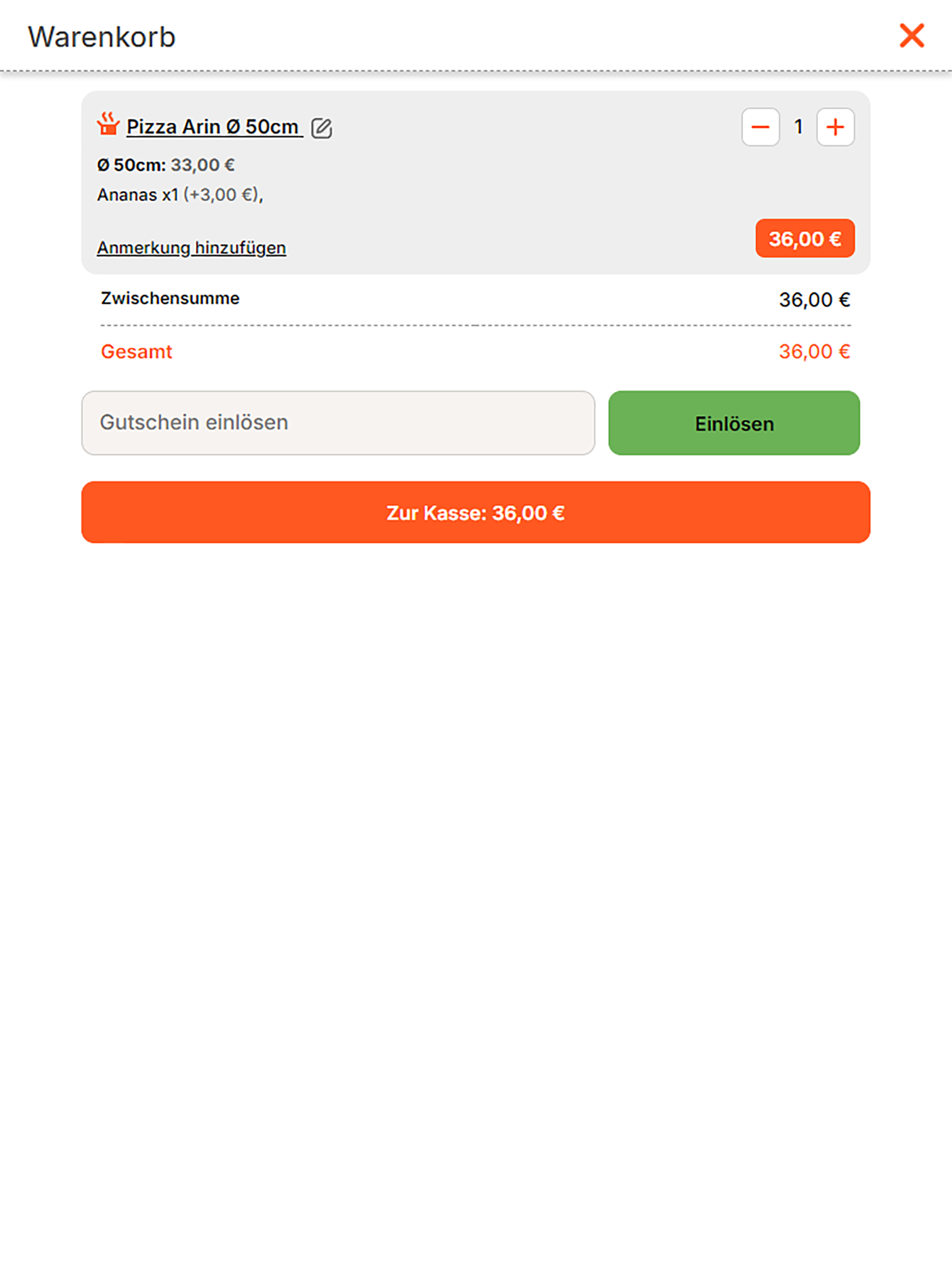Increase pizza quantity with plus icon
Image resolution: width=952 pixels, height=1270 pixels.
[x=835, y=127]
